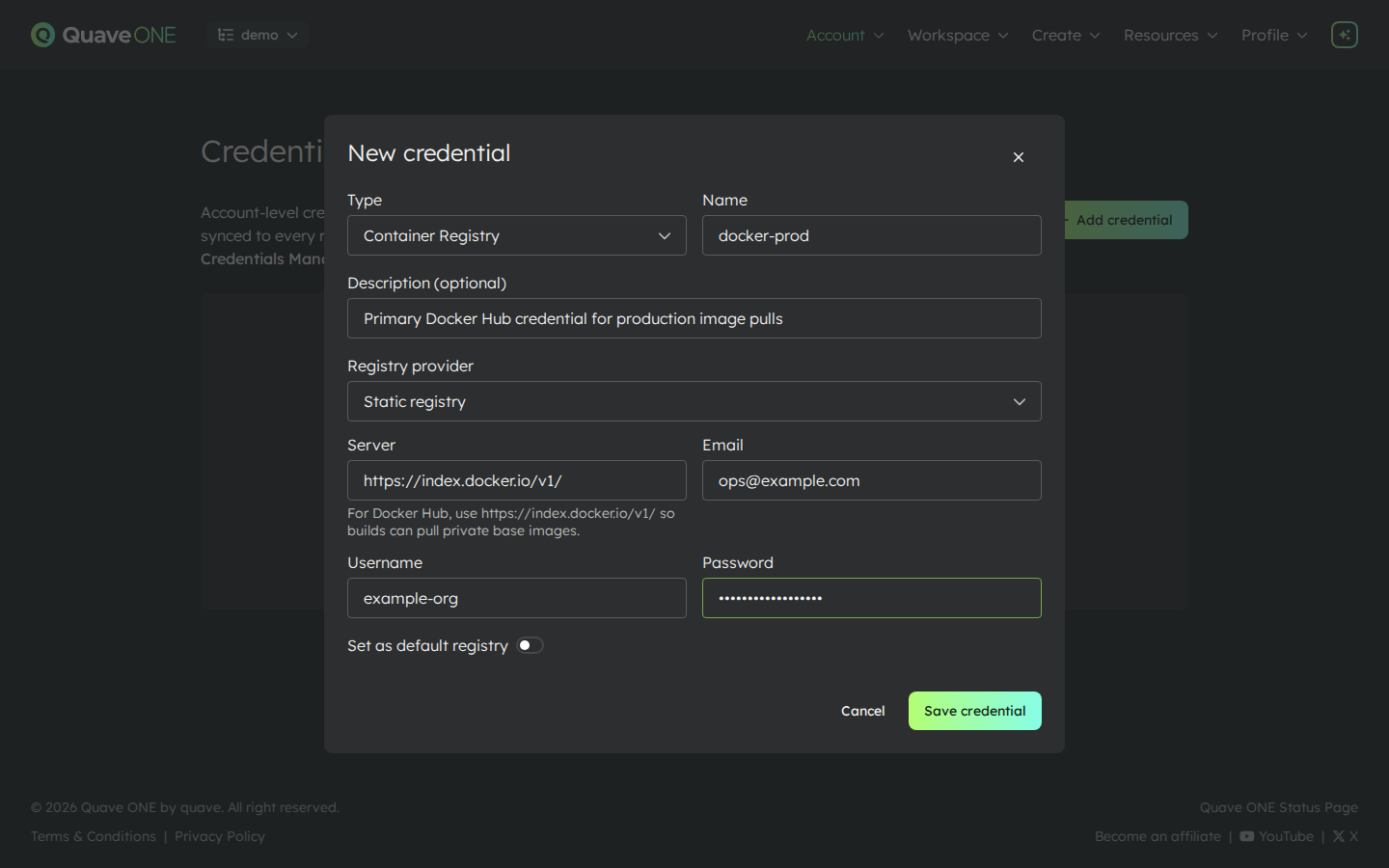Click the Add credential button
The height and width of the screenshot is (868, 1389).
click(x=1126, y=220)
